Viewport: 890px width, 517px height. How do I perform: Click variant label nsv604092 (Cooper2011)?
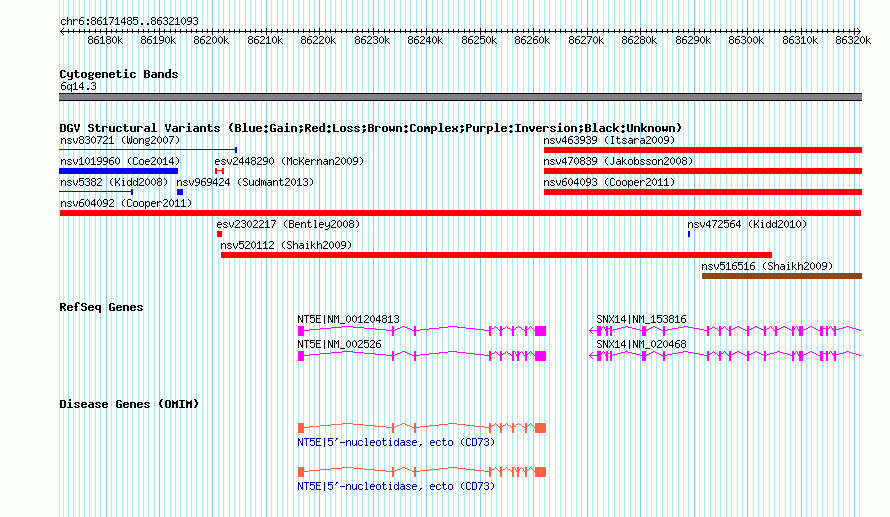126,203
